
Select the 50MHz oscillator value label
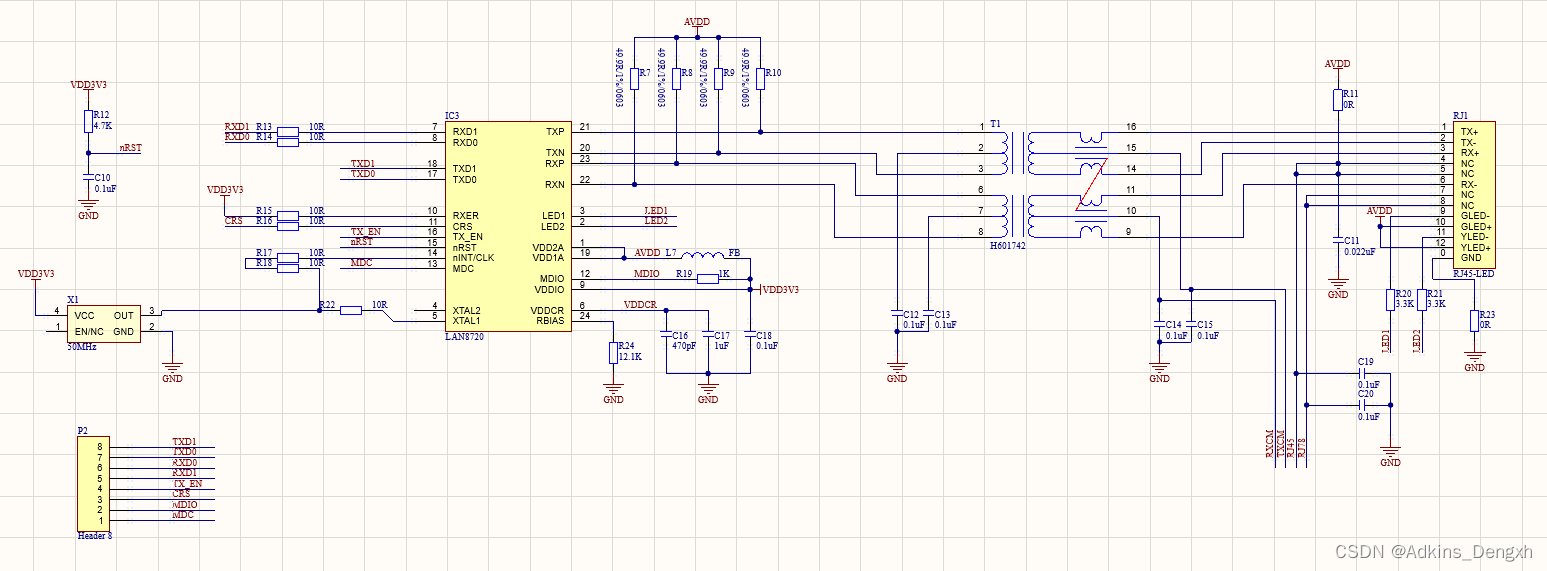coord(83,347)
